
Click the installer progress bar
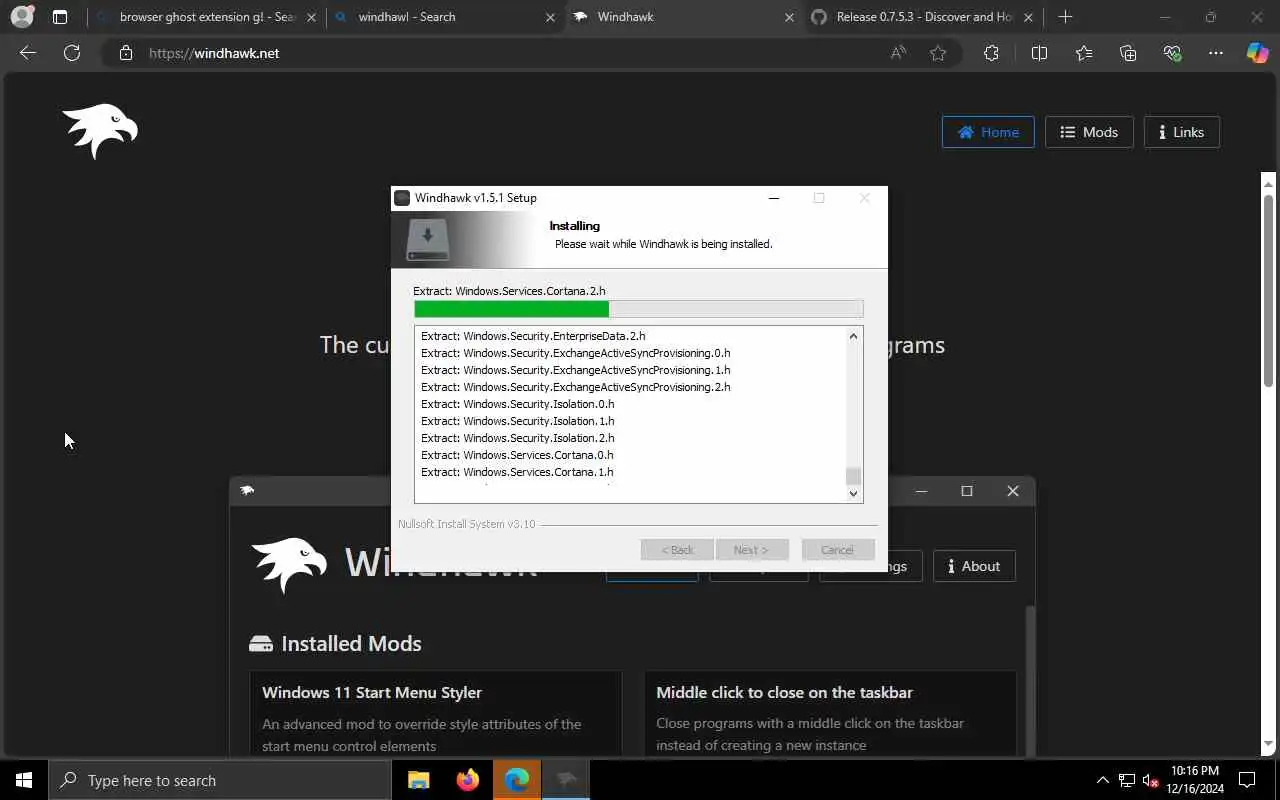(638, 309)
